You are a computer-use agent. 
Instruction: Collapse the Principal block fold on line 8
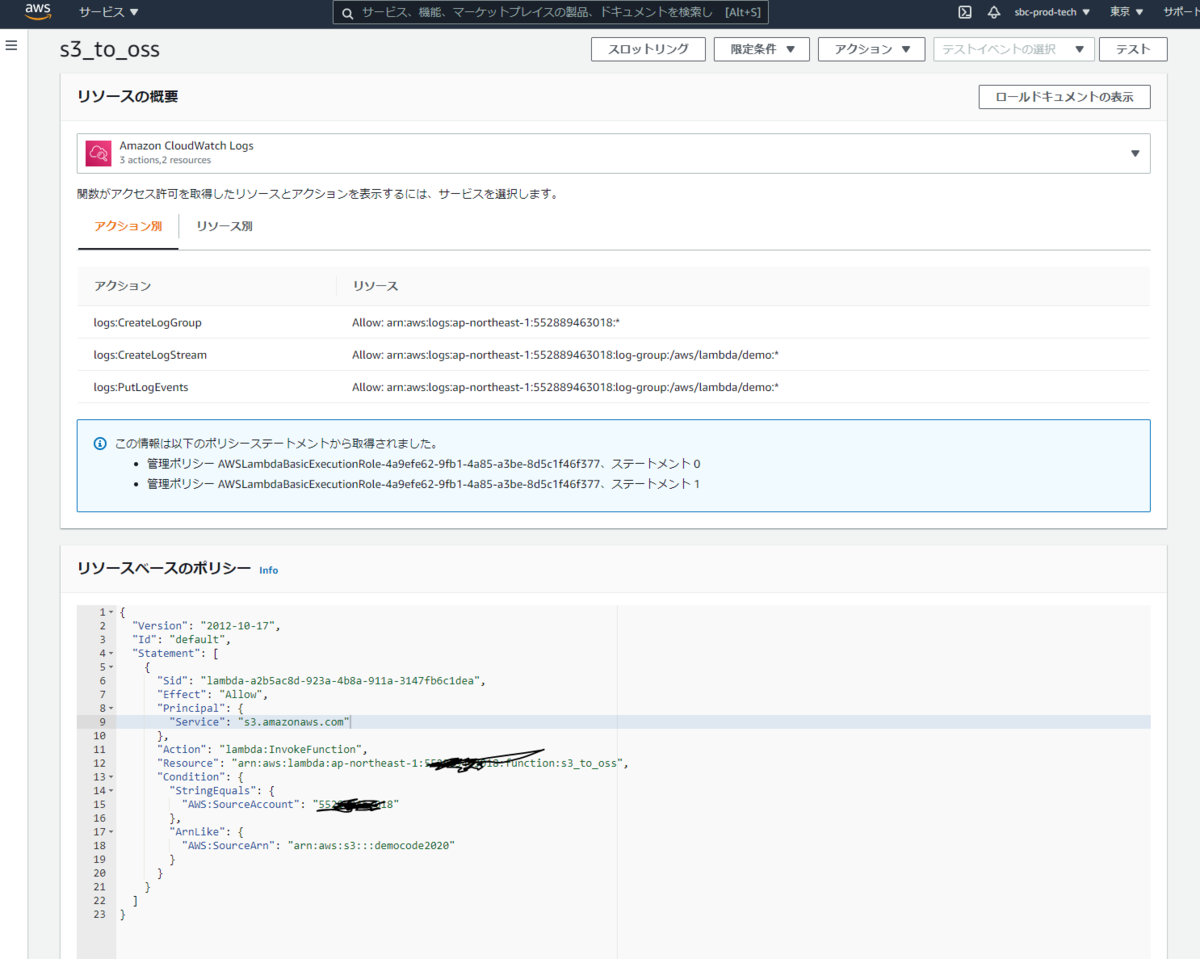point(111,708)
